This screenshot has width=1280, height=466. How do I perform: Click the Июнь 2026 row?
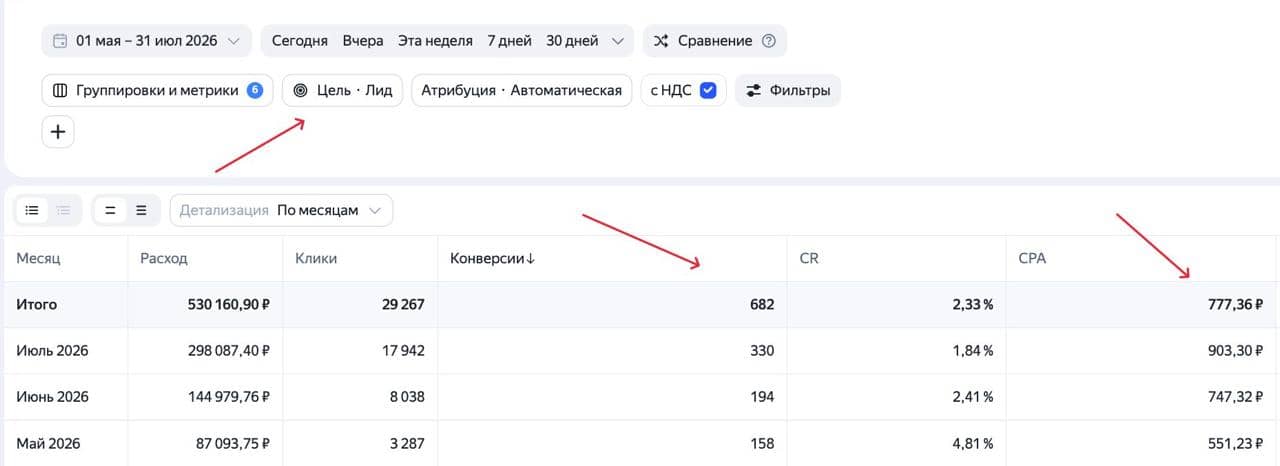tap(640, 396)
